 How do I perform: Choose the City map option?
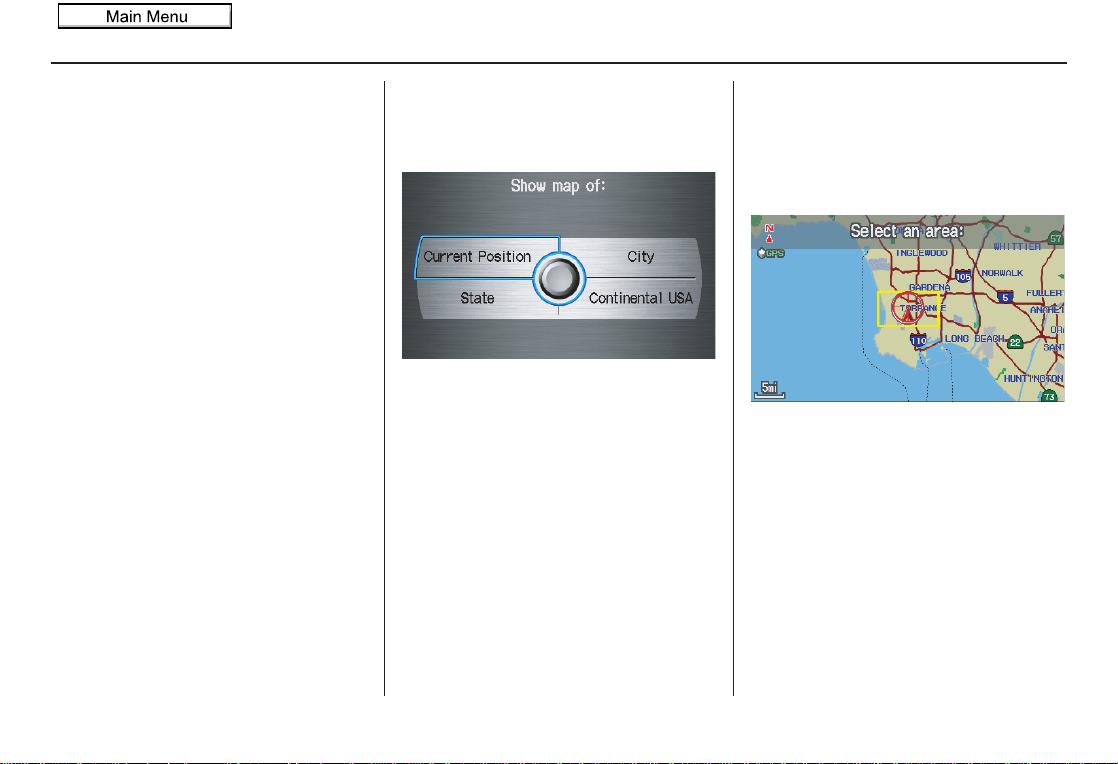tap(640, 257)
